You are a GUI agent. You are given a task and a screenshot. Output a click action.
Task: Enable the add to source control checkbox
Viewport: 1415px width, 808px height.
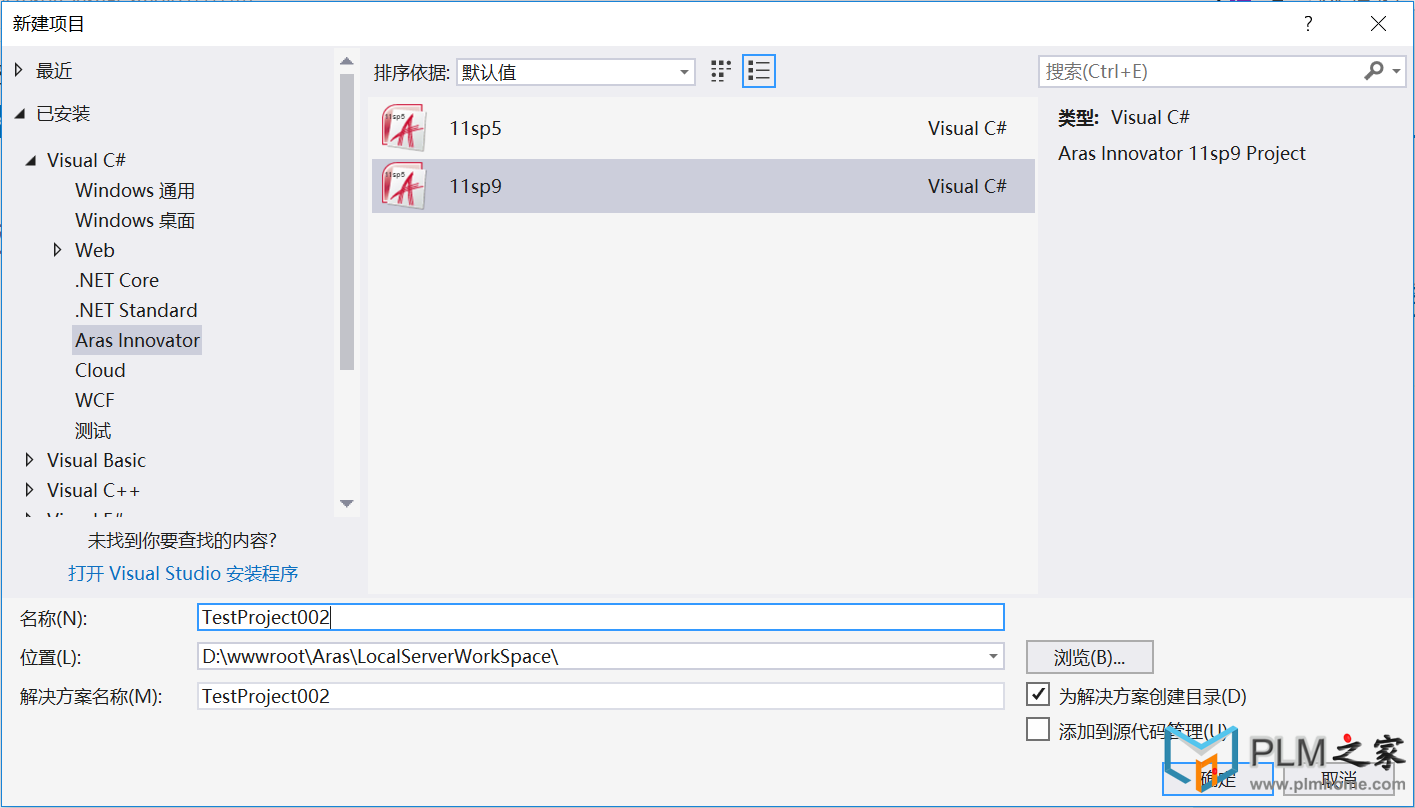[1038, 730]
